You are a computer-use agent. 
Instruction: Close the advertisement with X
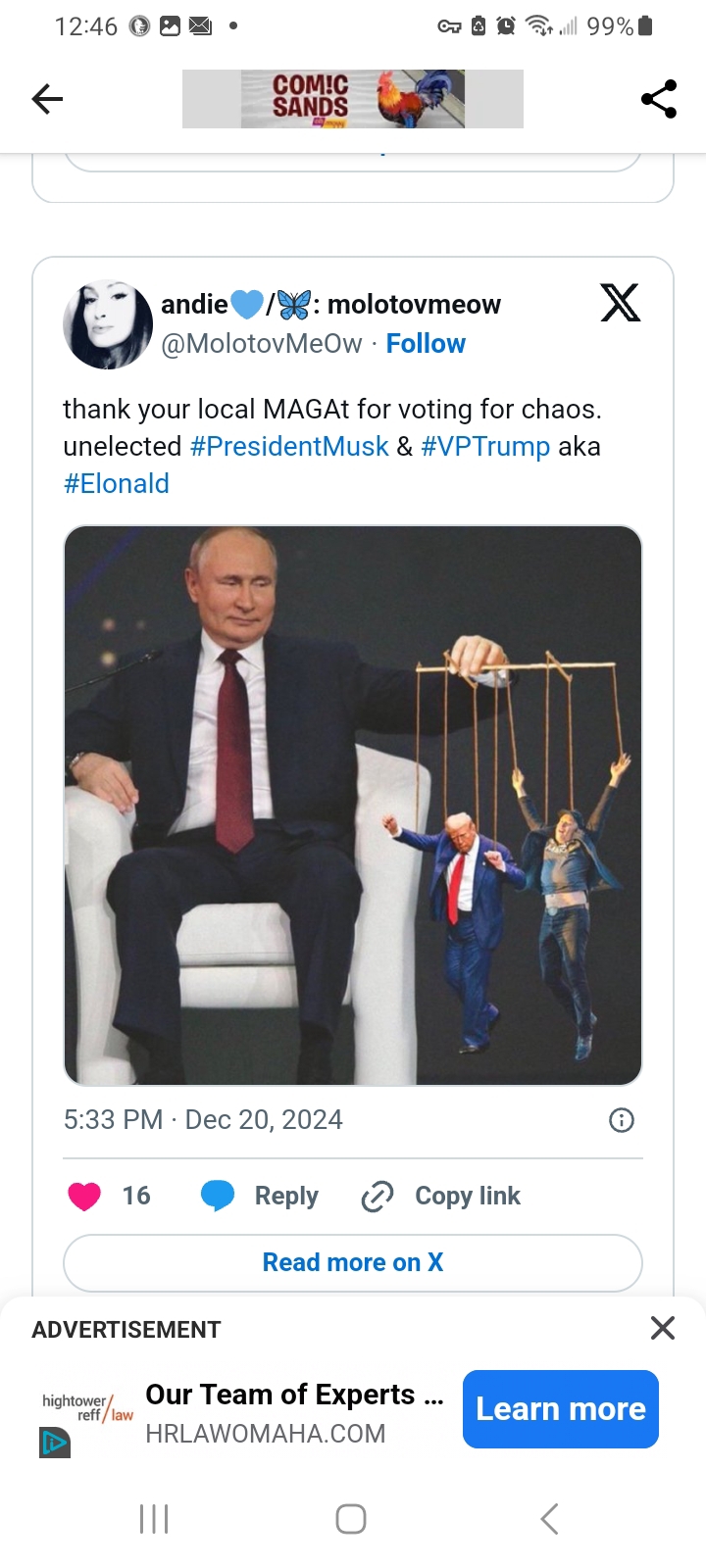tap(663, 1328)
